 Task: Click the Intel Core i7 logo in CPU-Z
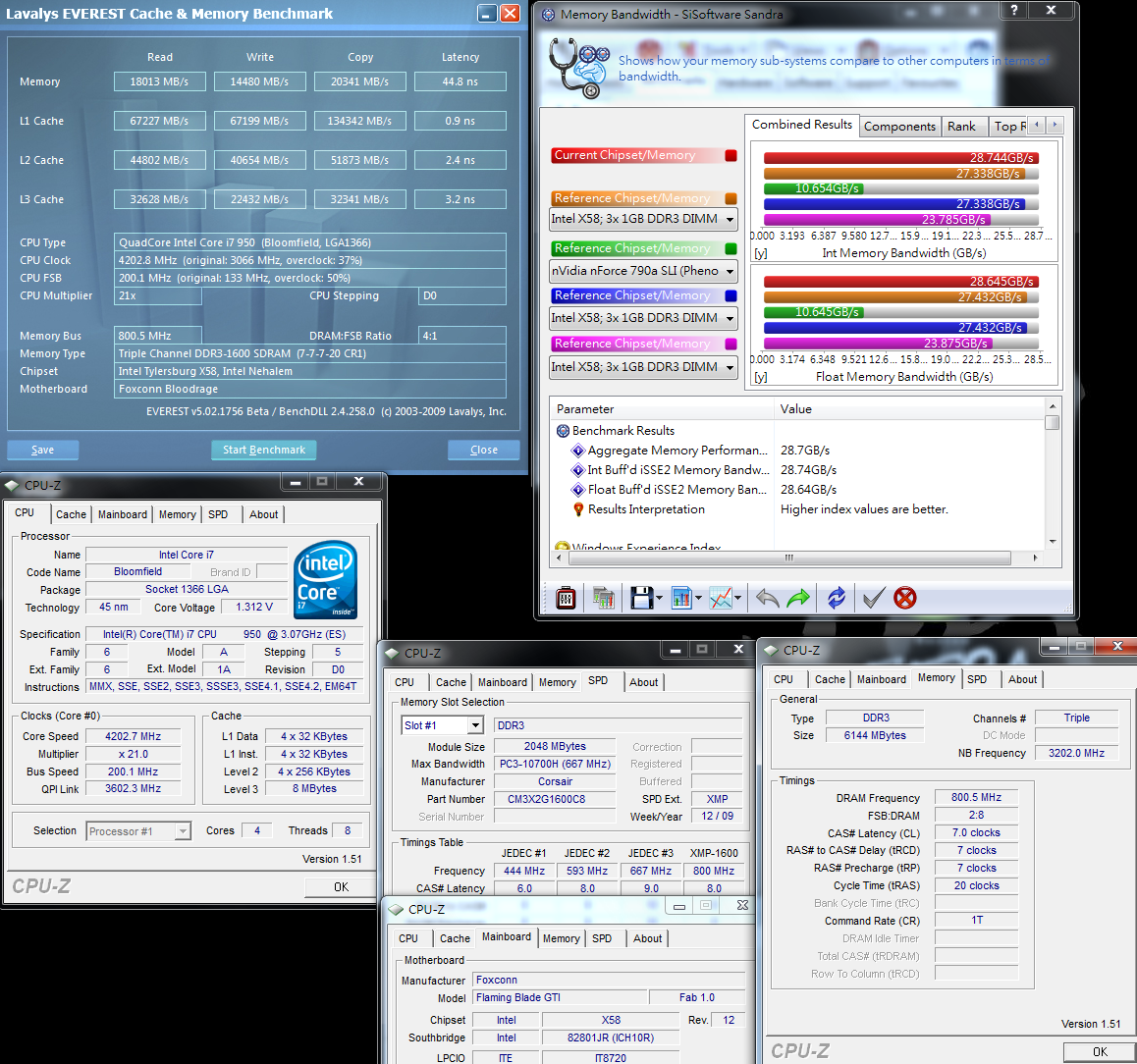[x=325, y=579]
